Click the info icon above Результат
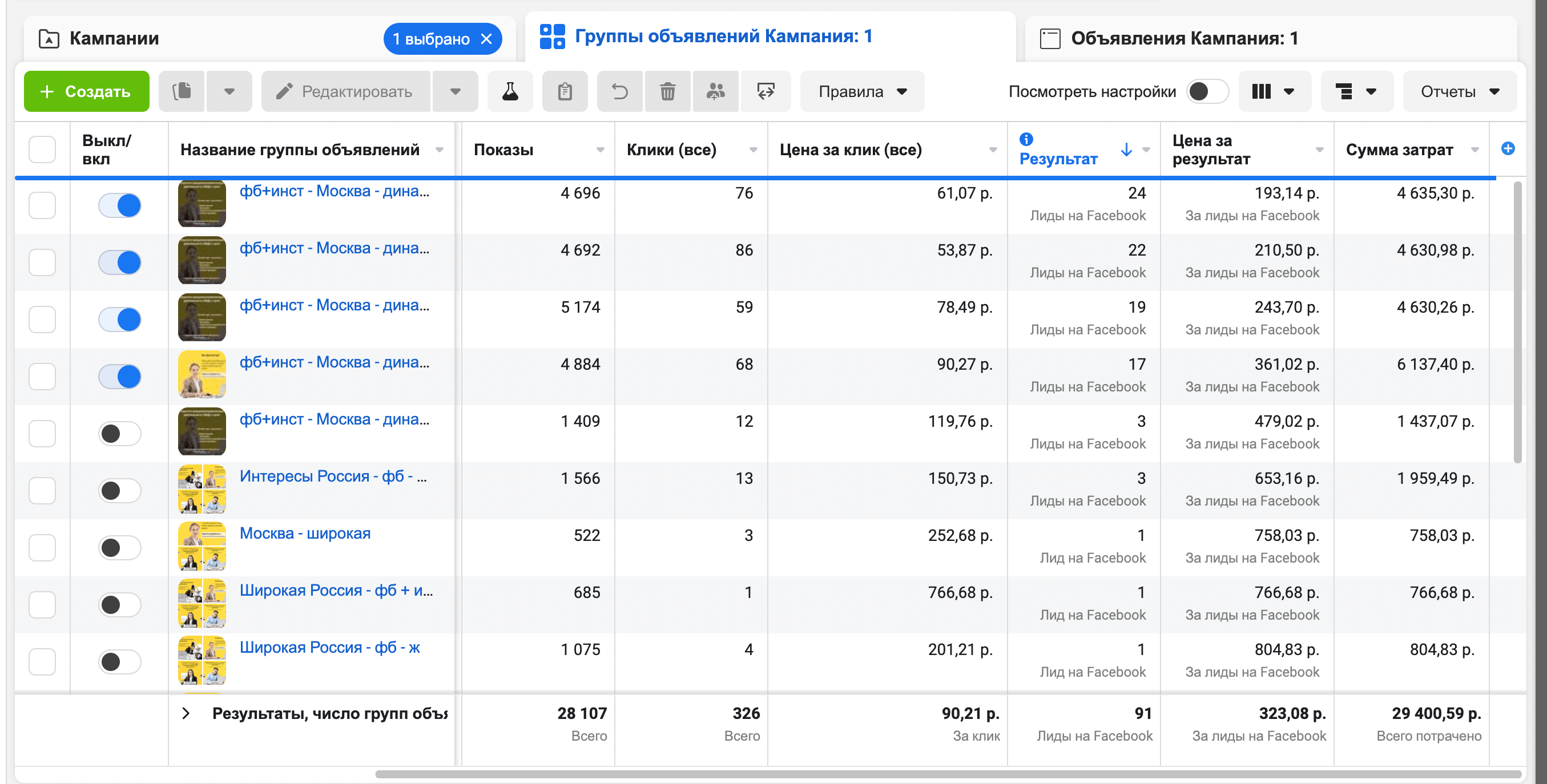Screen dimensions: 1547x784 pyautogui.click(x=1026, y=139)
